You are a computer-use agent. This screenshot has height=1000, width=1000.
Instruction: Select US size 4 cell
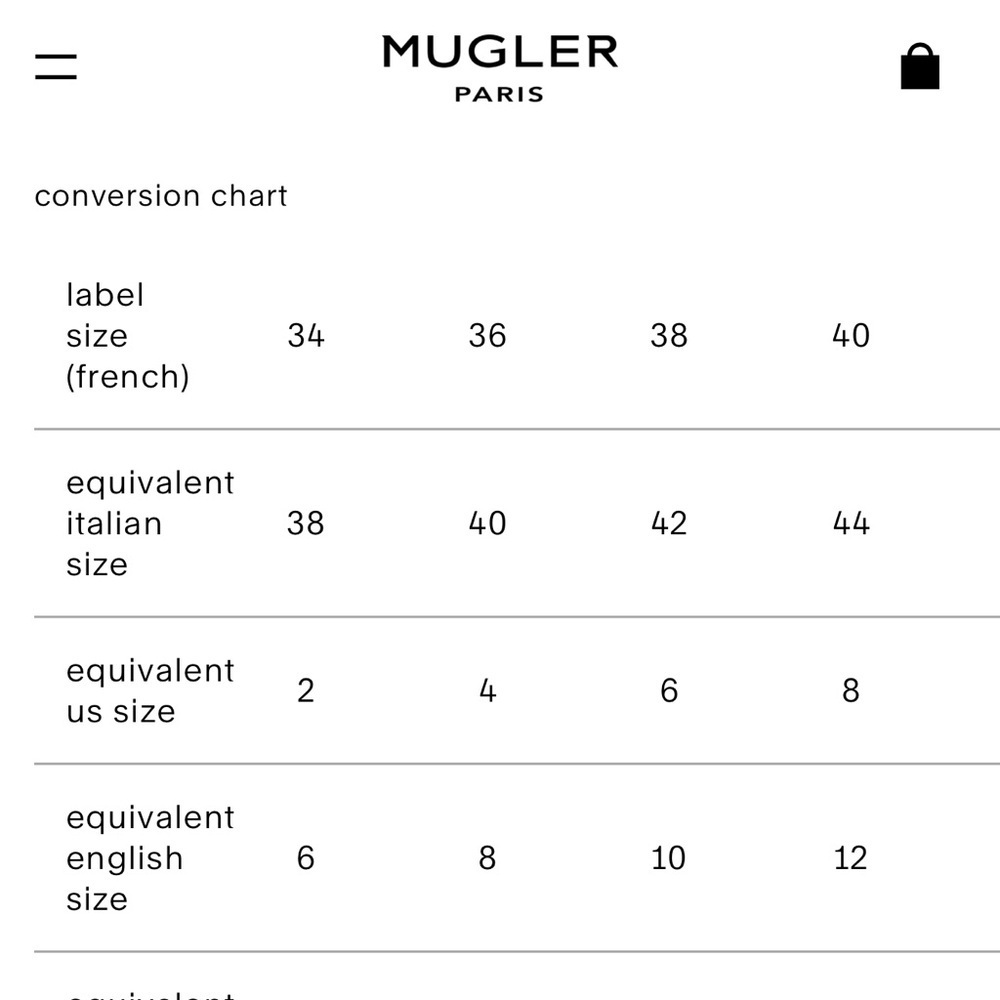click(487, 691)
